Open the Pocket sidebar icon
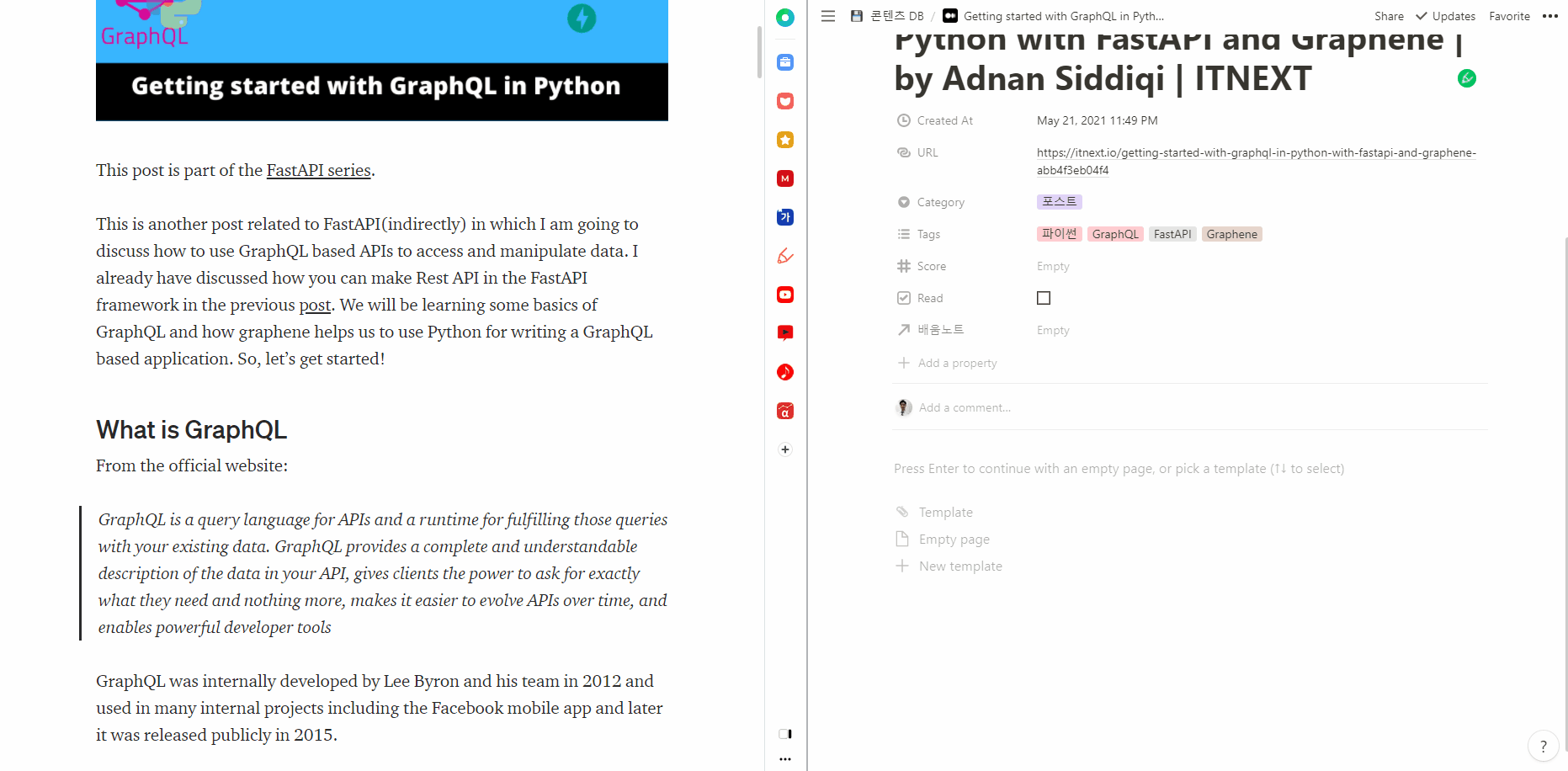 [x=785, y=101]
